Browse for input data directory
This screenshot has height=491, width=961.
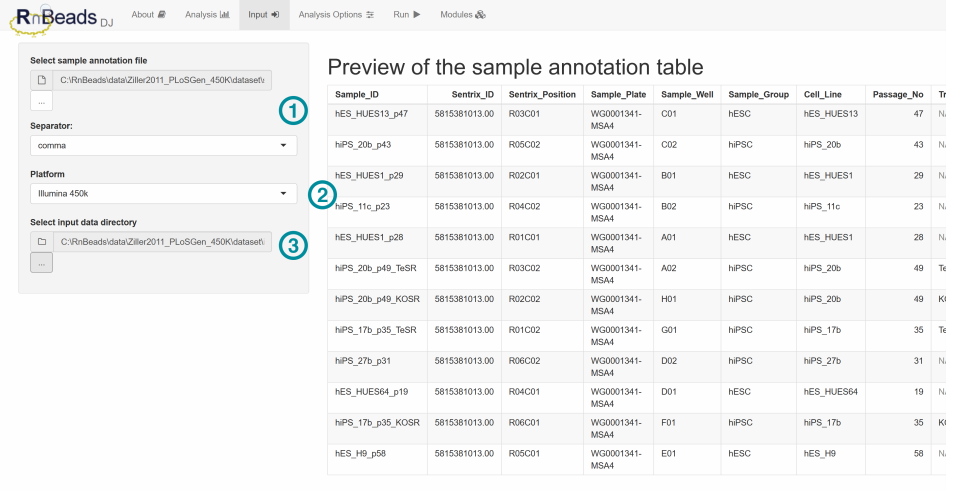point(41,263)
